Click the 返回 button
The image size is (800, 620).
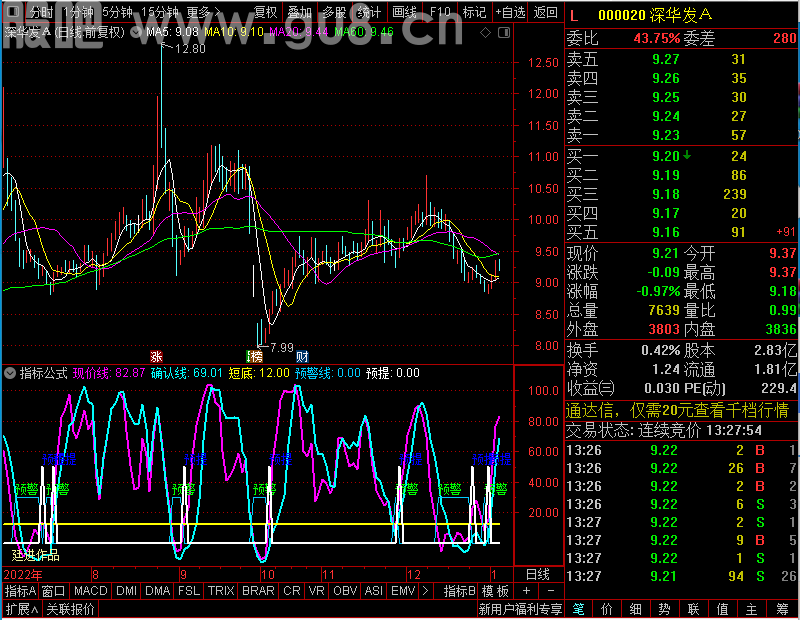point(545,12)
